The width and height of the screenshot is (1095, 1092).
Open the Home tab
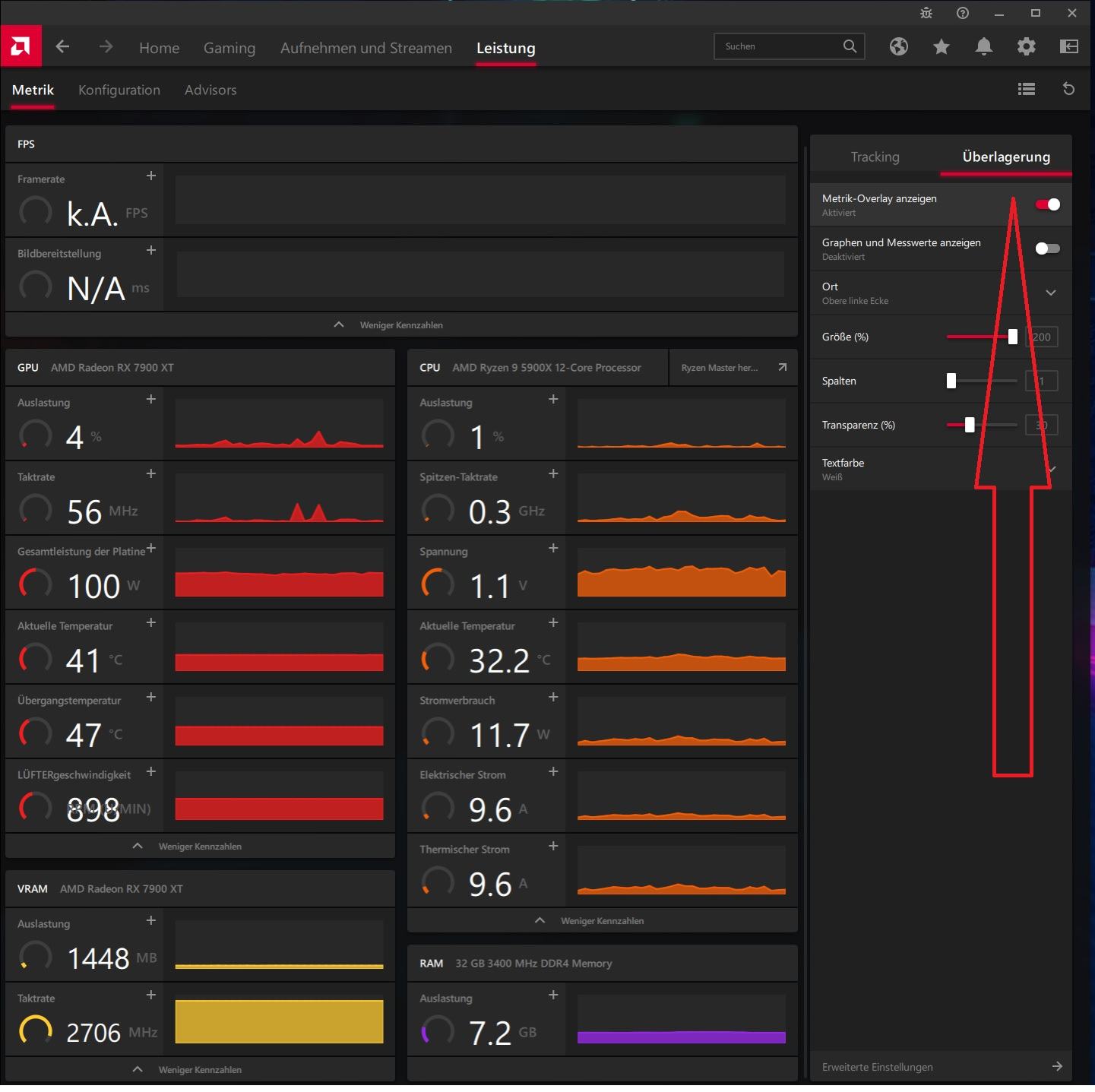160,48
